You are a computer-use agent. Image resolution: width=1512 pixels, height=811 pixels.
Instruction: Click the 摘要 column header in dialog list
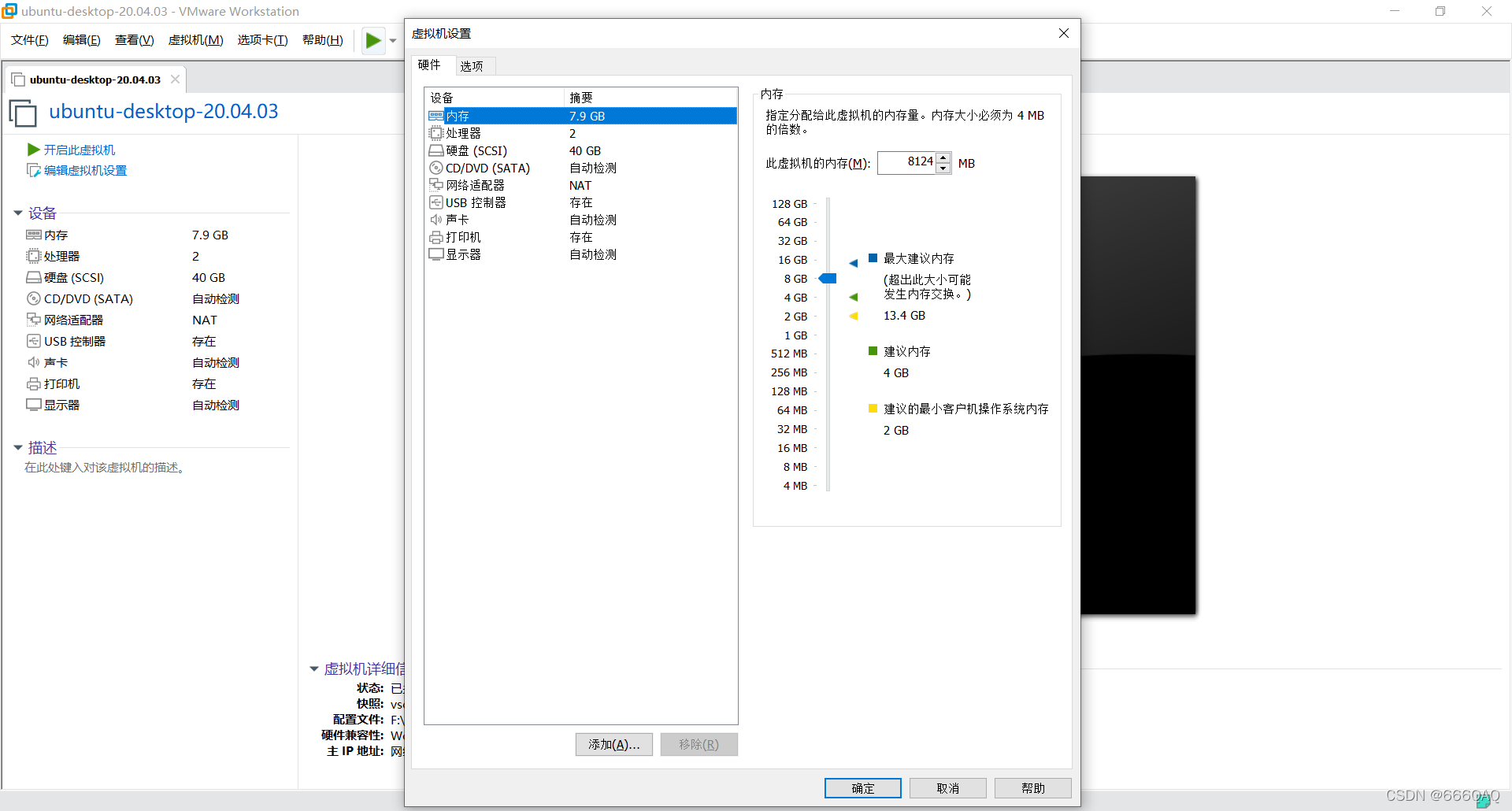pos(650,98)
